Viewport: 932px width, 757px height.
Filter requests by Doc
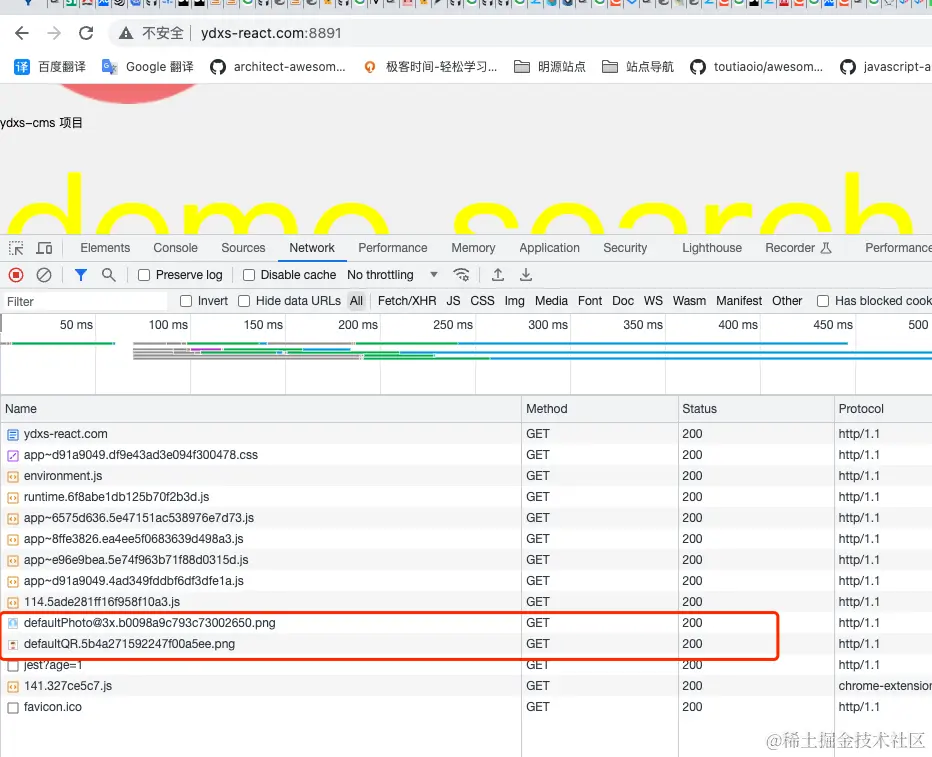pos(623,301)
